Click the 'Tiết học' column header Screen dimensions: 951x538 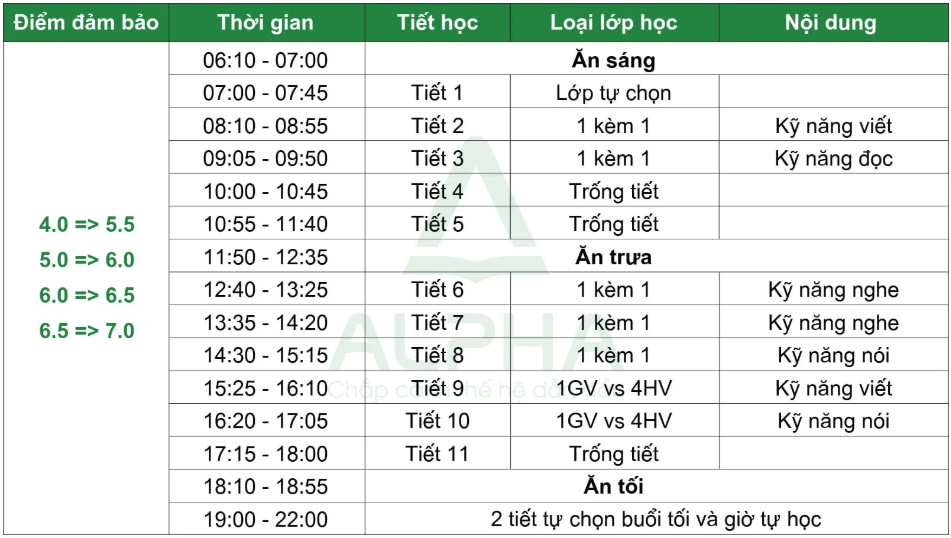coord(437,22)
